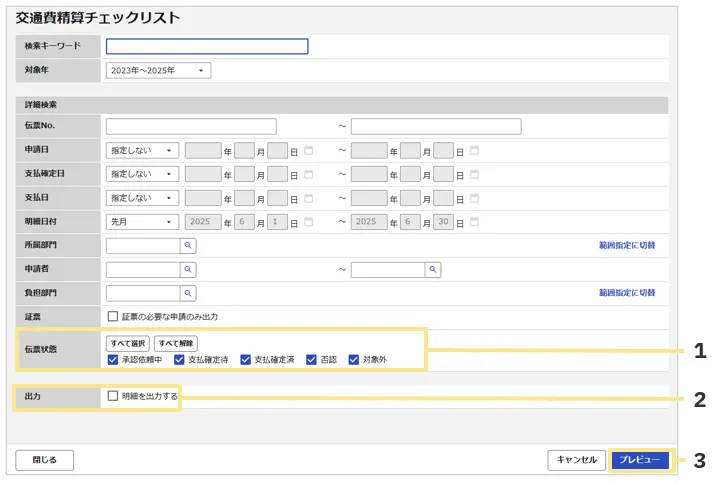Click search icon for second 申請者 field
717x483 pixels.
pyautogui.click(x=433, y=269)
